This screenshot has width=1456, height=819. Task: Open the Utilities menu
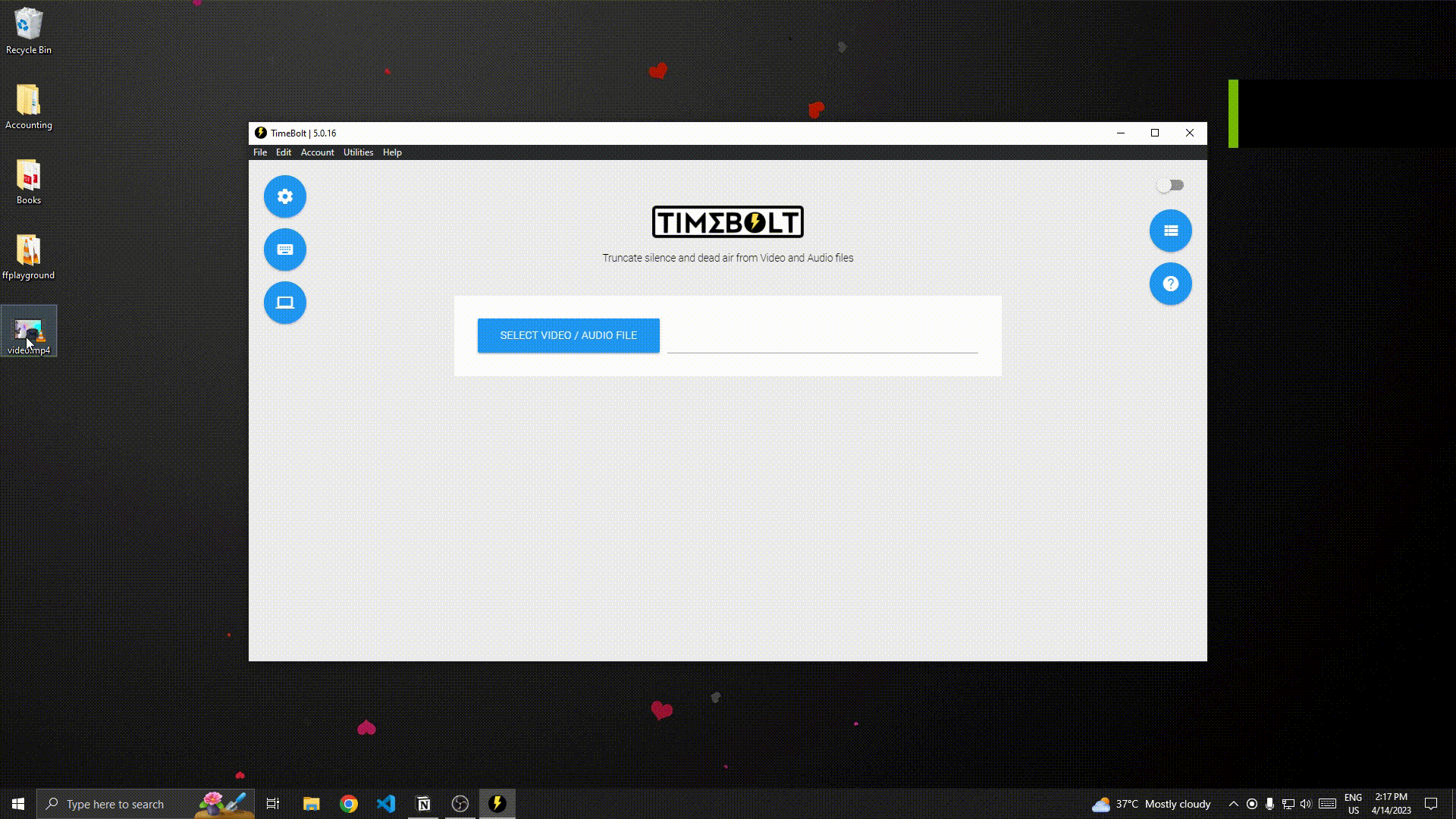(358, 152)
